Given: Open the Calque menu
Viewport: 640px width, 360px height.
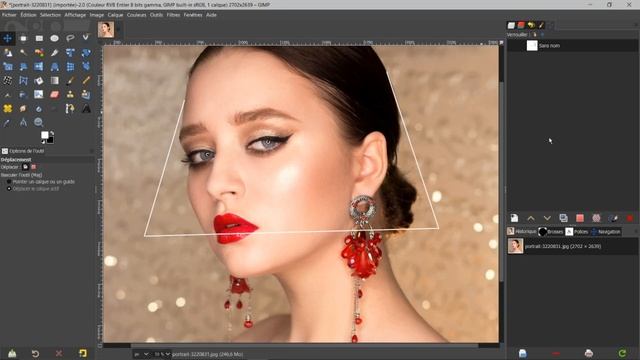Looking at the screenshot, I should click(116, 15).
